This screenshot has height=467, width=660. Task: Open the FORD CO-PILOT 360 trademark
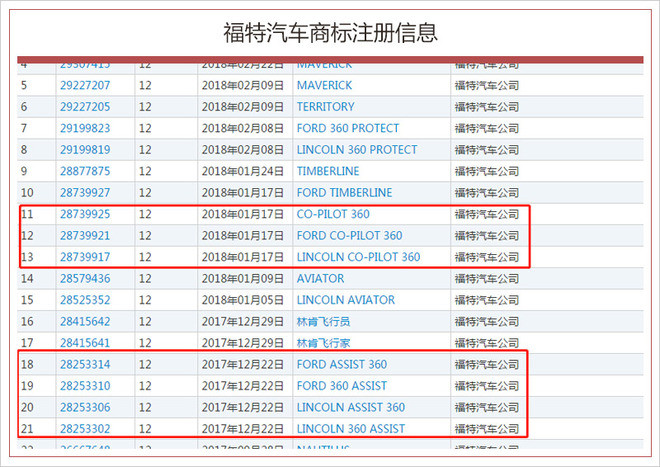coord(349,236)
